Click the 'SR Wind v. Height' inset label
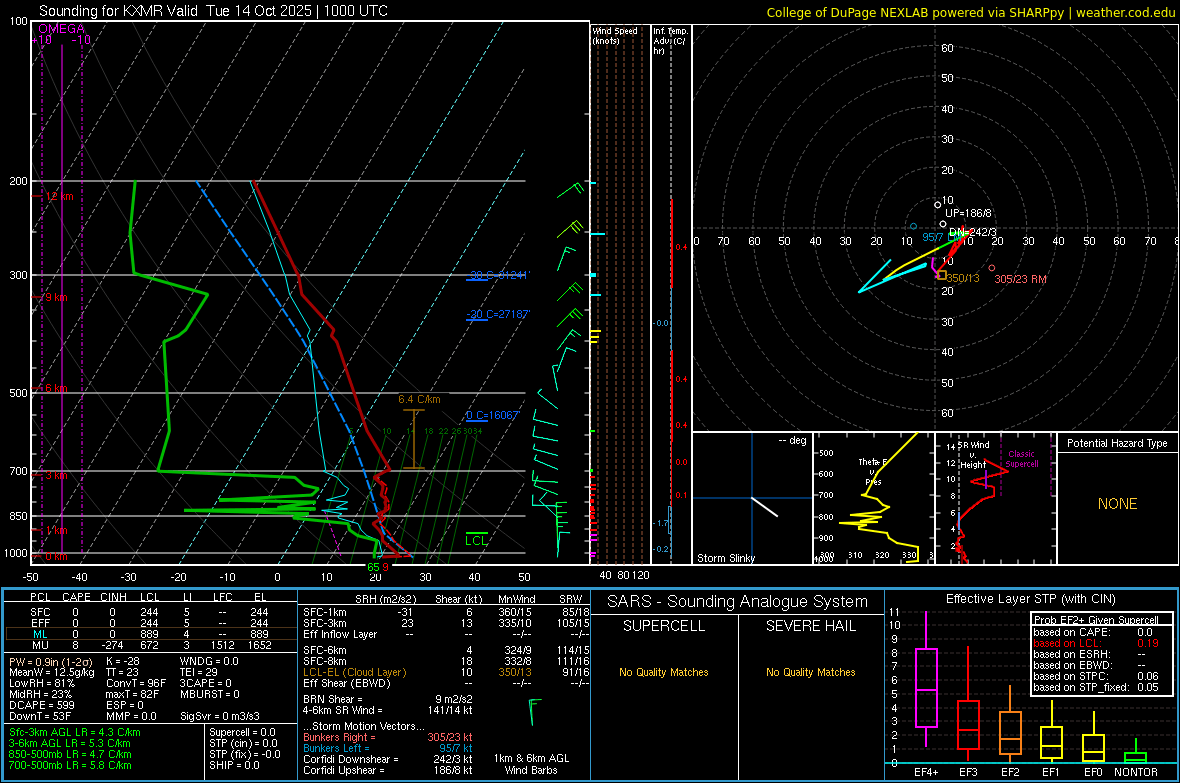 (973, 455)
